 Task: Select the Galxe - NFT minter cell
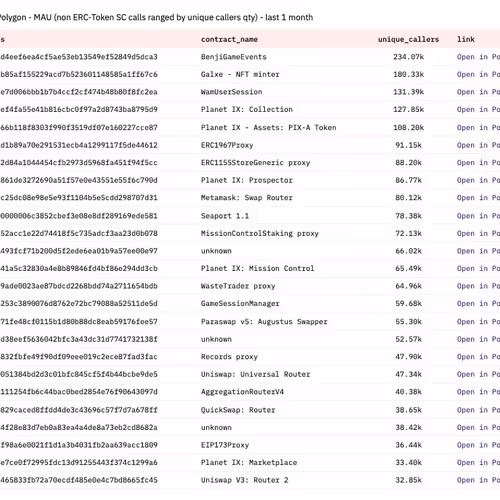pos(240,74)
